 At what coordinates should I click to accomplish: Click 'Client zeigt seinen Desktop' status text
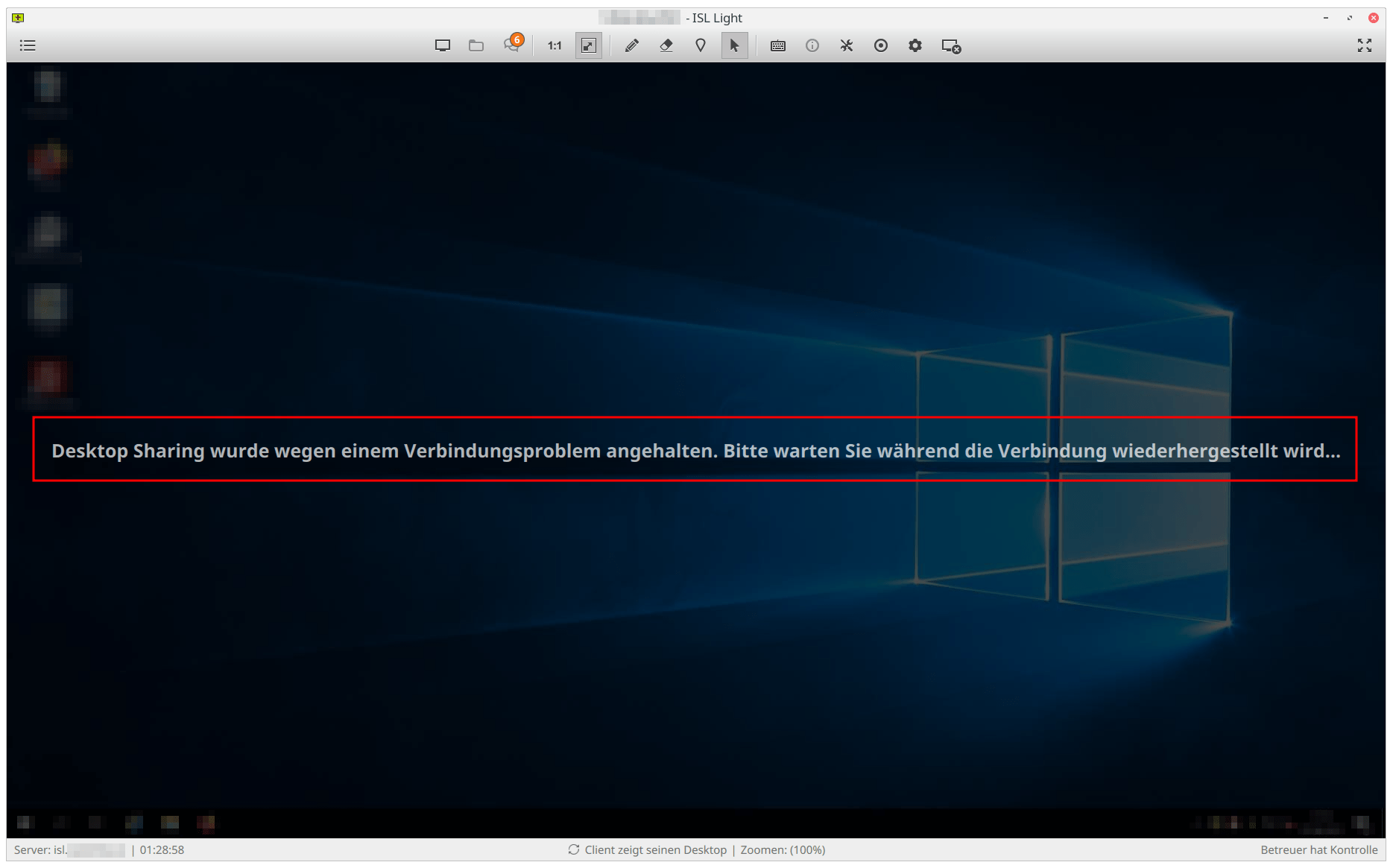pos(655,849)
